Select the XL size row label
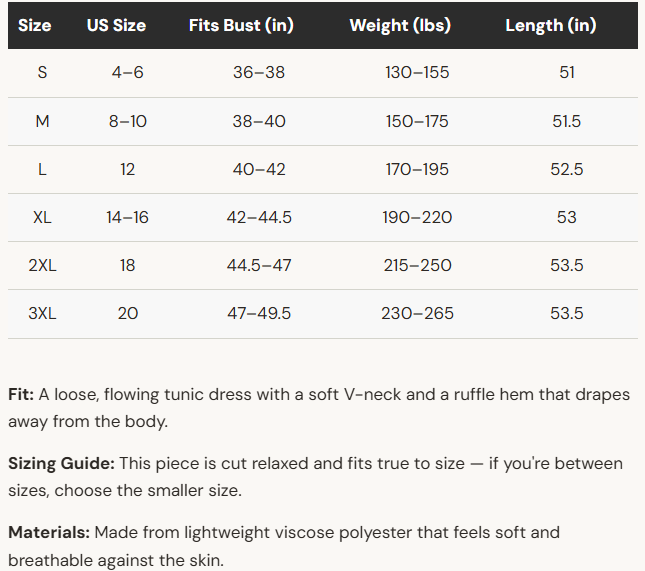Screen dimensions: 645x571 (42, 217)
